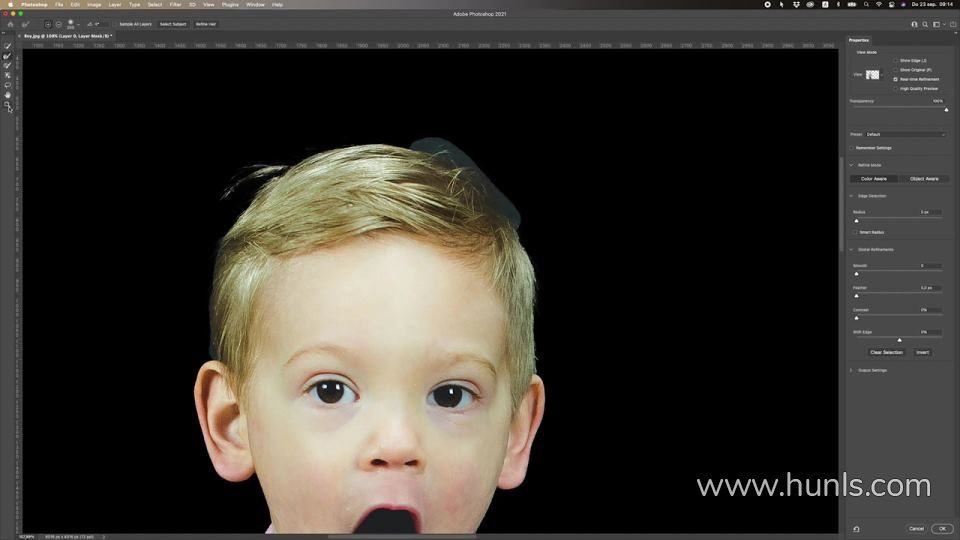Open the View mode thumbnail dropdown

874,75
